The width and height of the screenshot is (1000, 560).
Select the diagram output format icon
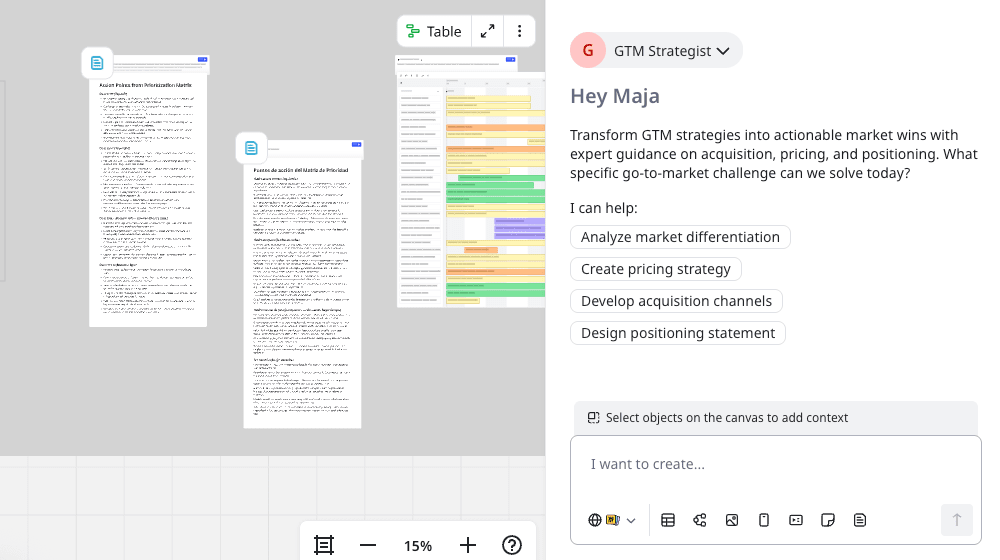click(x=700, y=520)
